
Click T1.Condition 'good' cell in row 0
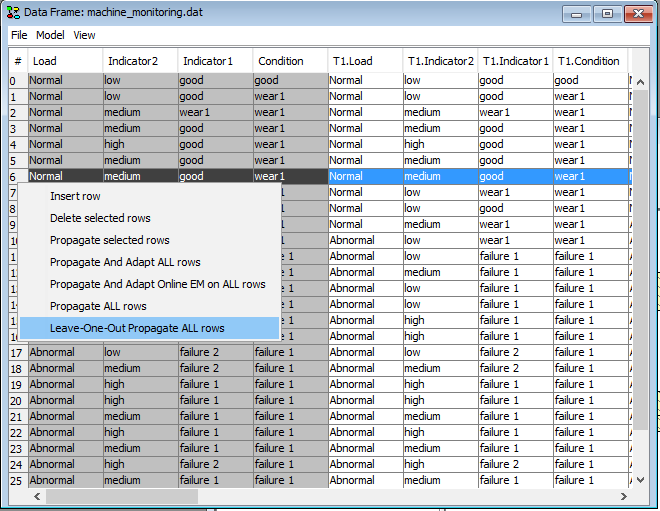tap(591, 80)
